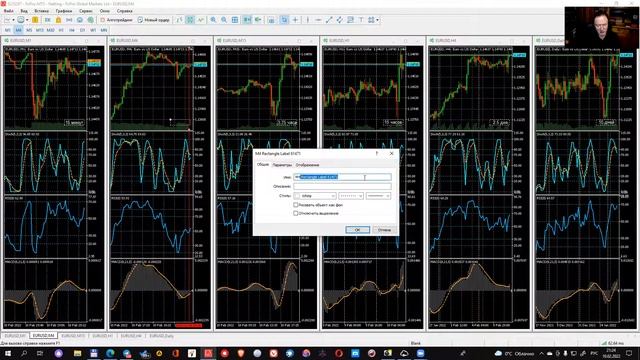Viewport: 640px width, 360px height.
Task: Select the equidistant channel tool
Action: (x=340, y=20)
